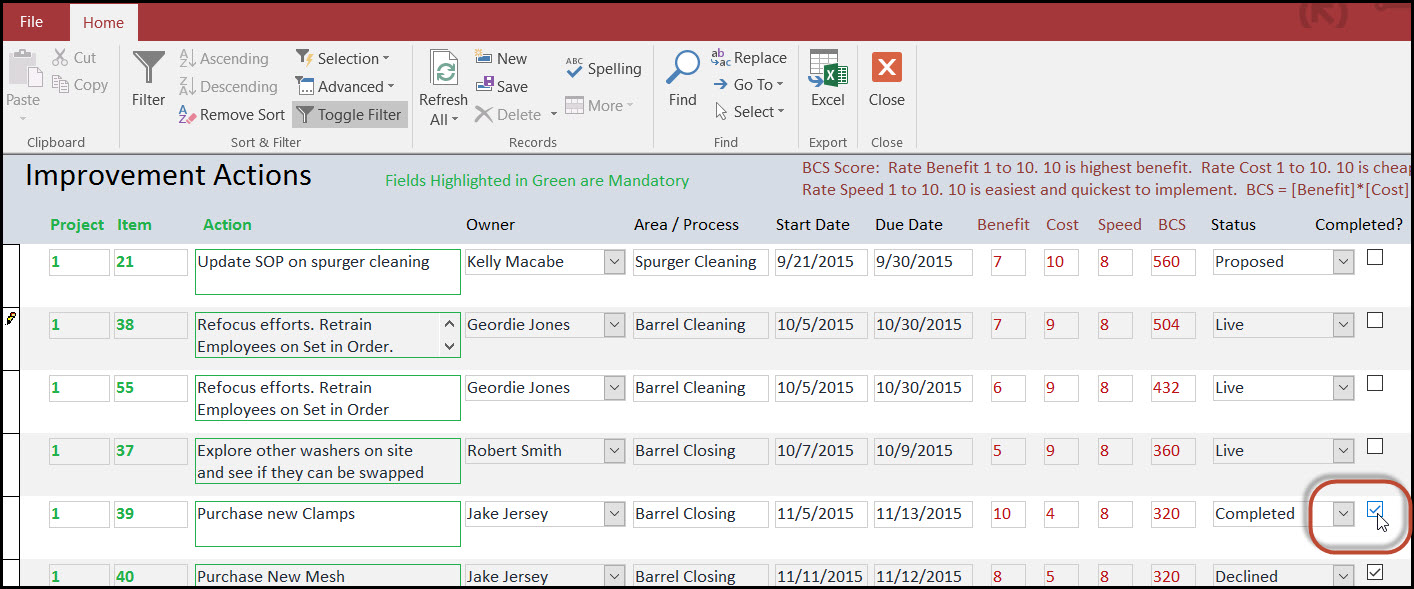Click the Cost value 4 field

[x=1061, y=514]
